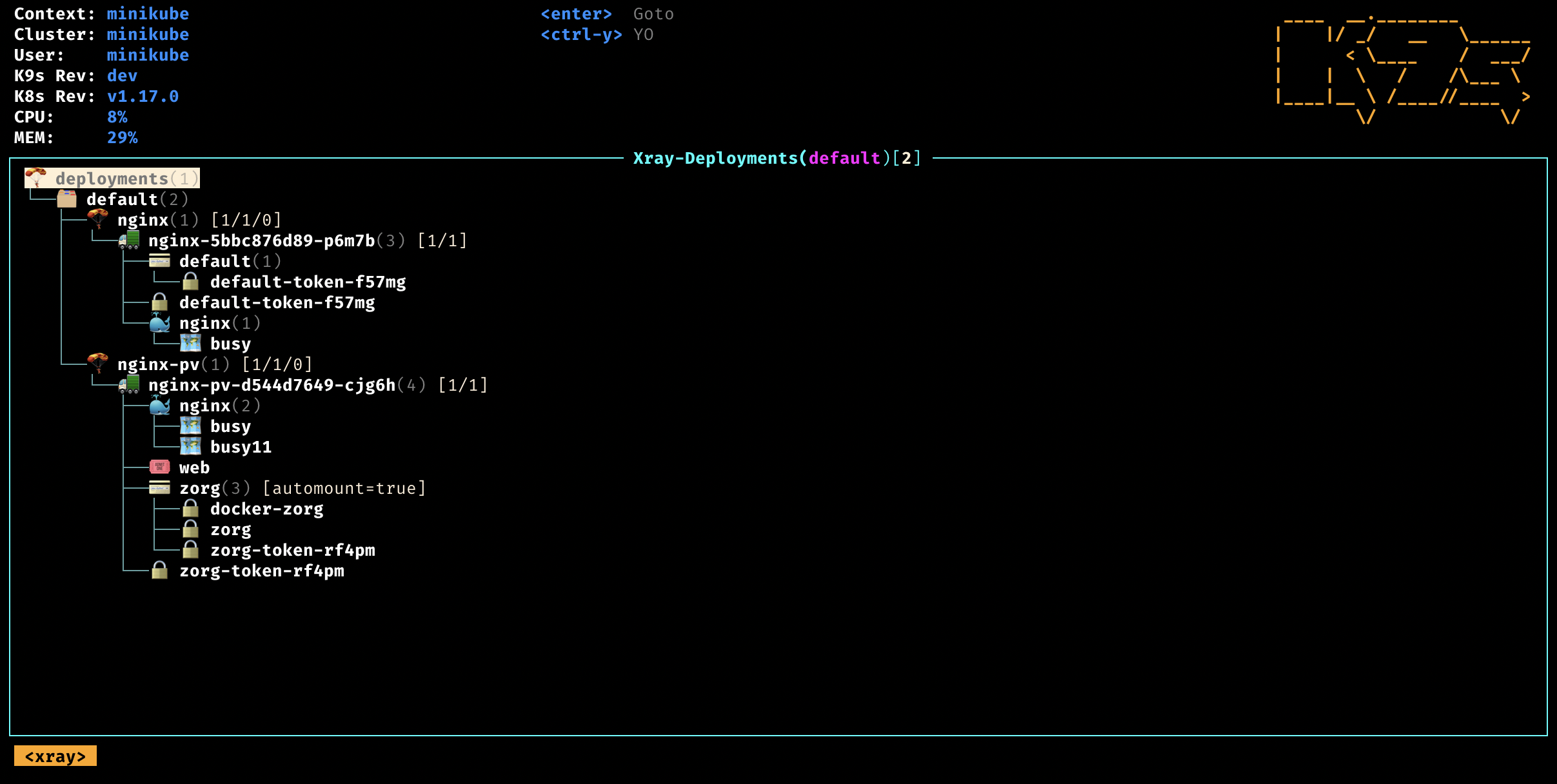Select the highlighted deployments(1) root row
The width and height of the screenshot is (1557, 784).
pyautogui.click(x=112, y=179)
